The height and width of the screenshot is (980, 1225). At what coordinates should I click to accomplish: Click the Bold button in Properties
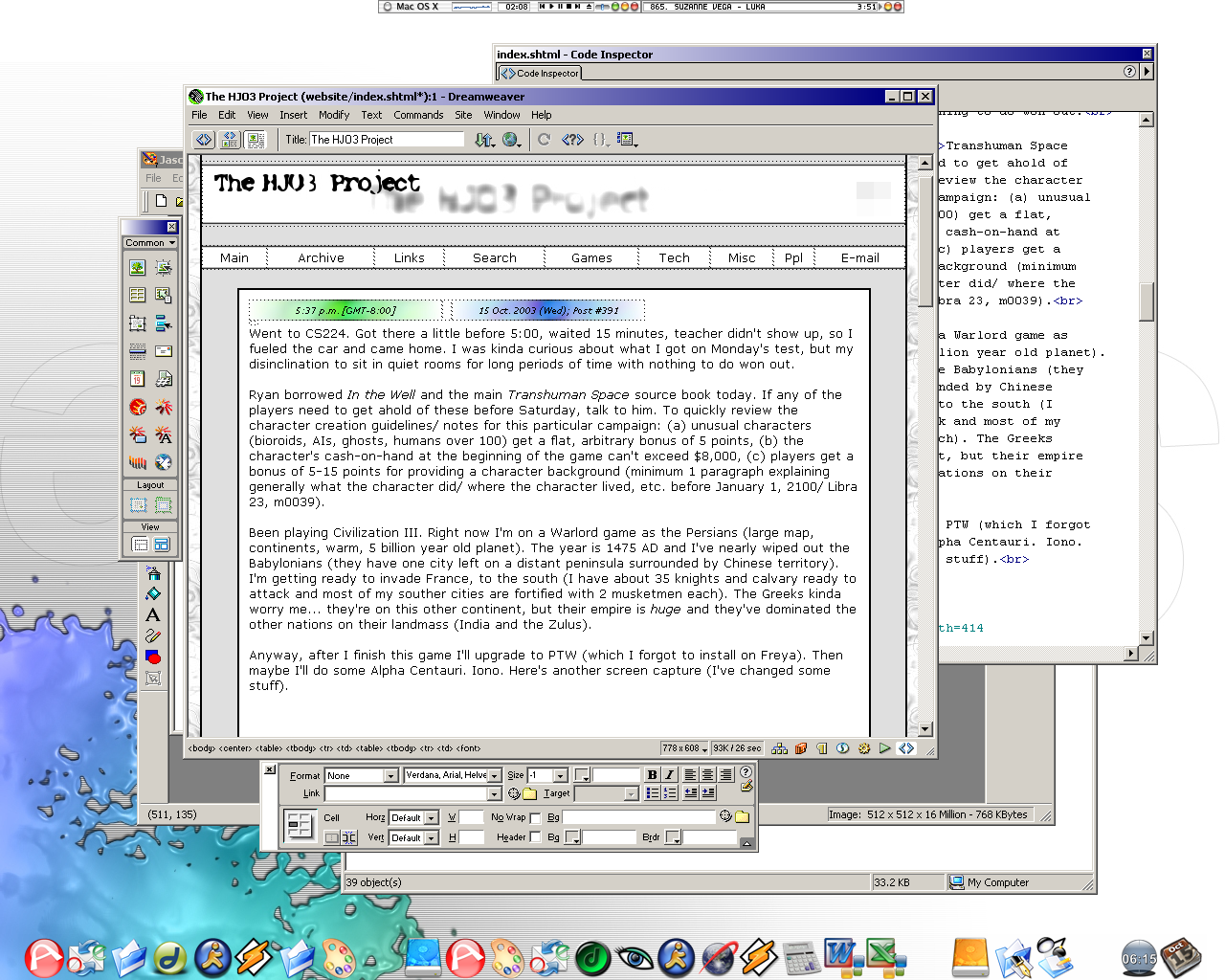click(x=652, y=775)
